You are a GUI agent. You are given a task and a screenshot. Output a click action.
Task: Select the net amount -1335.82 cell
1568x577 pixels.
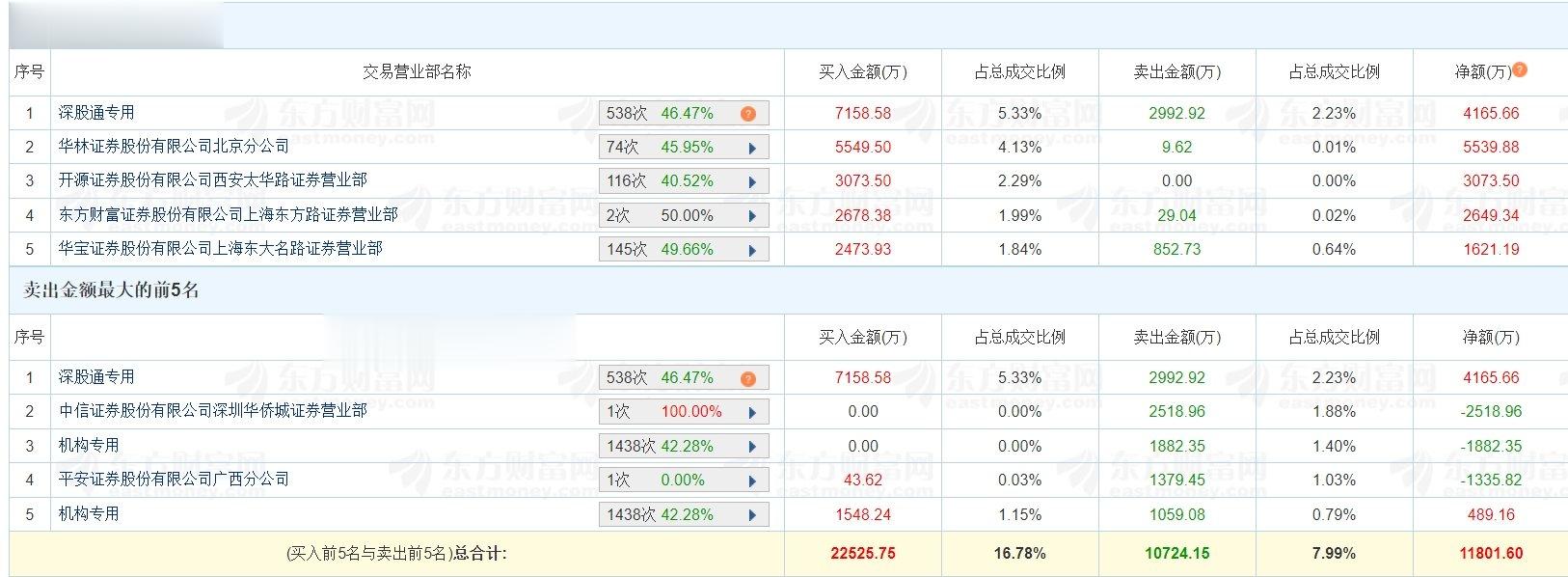(x=1491, y=480)
